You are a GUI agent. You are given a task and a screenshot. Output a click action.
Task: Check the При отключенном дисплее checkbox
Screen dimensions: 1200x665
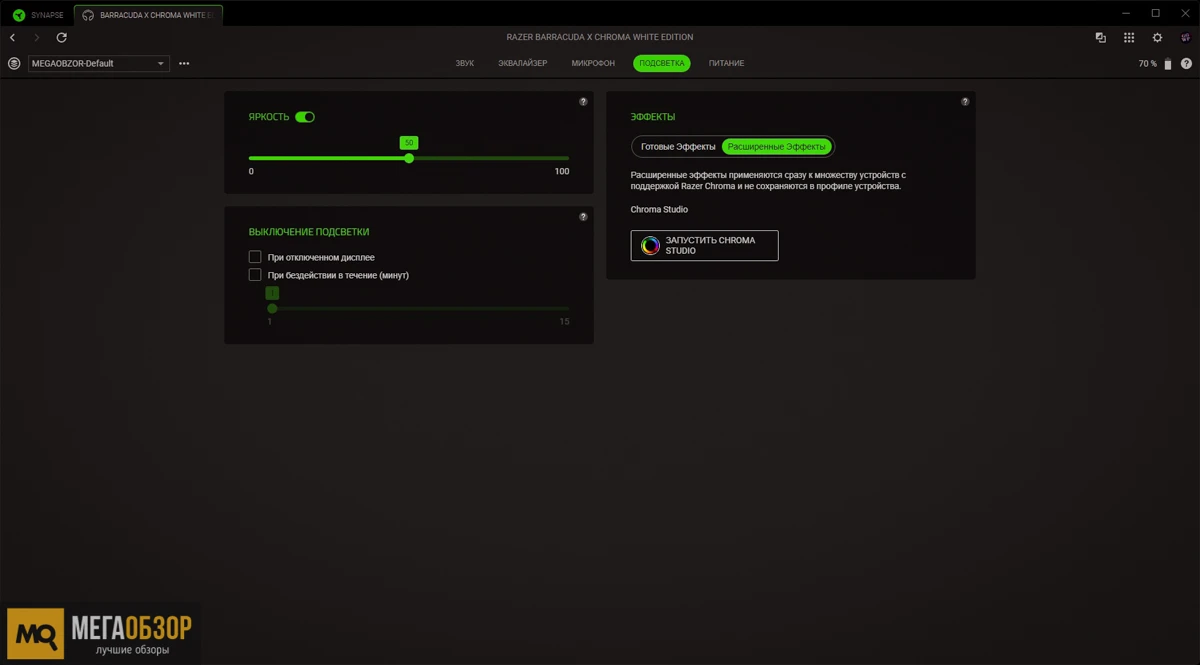tap(255, 257)
